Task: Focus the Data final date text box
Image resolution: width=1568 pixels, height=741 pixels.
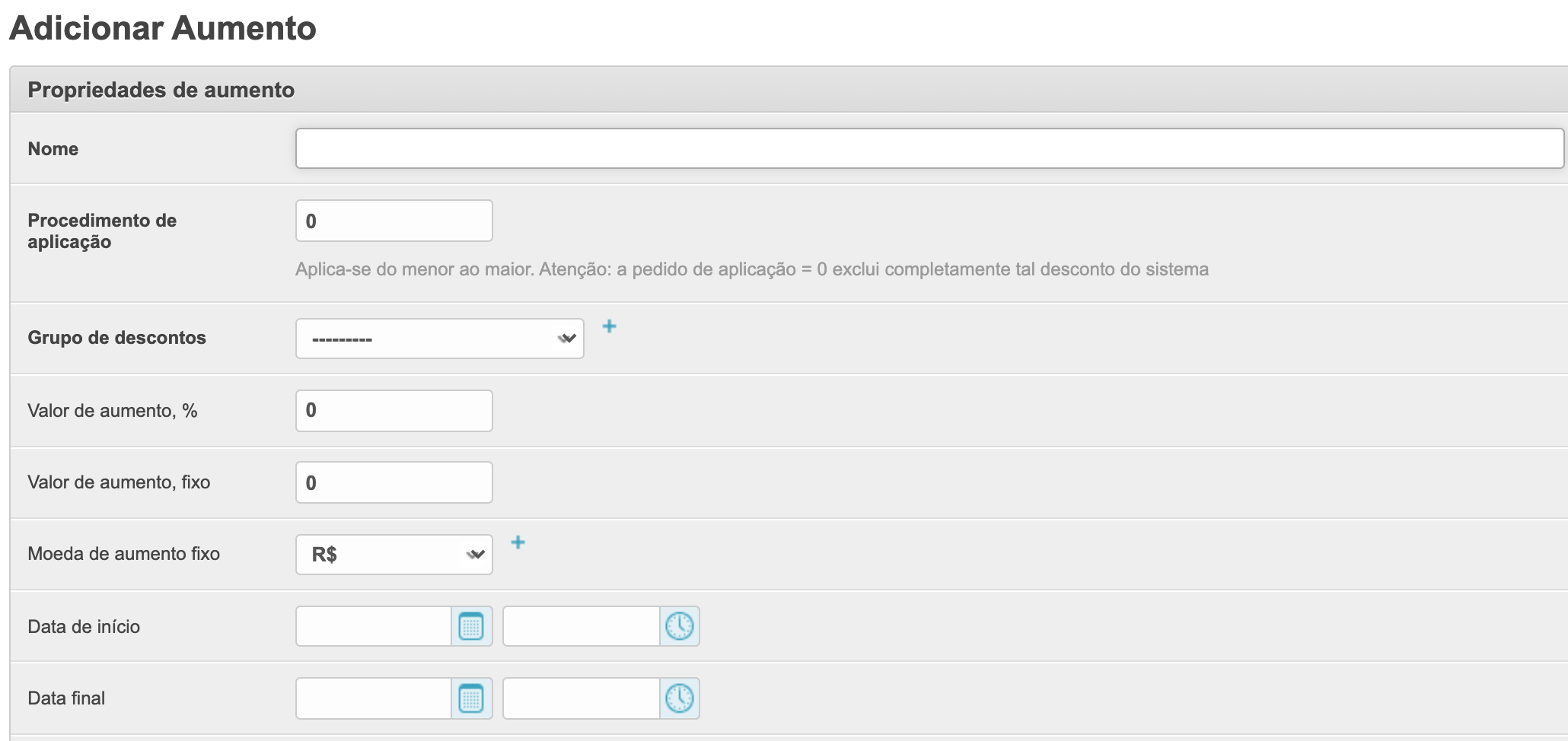Action: (x=374, y=698)
